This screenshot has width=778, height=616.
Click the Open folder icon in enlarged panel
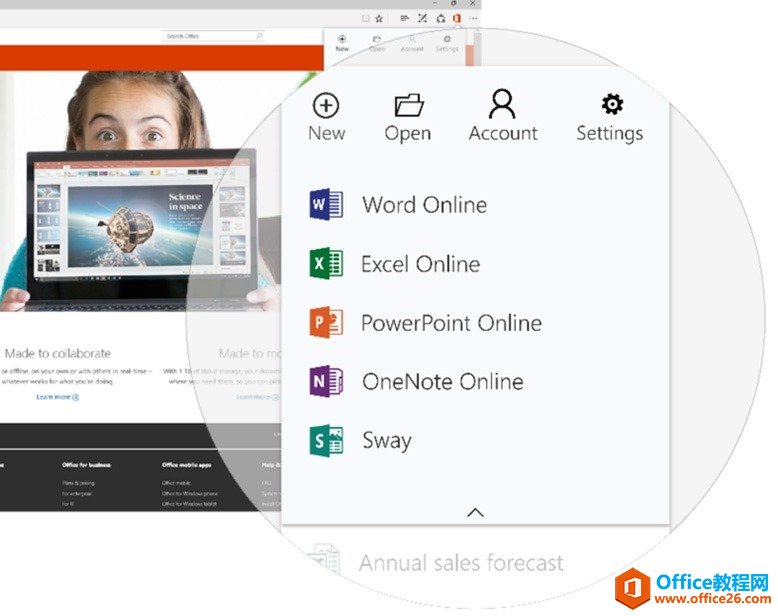(409, 105)
